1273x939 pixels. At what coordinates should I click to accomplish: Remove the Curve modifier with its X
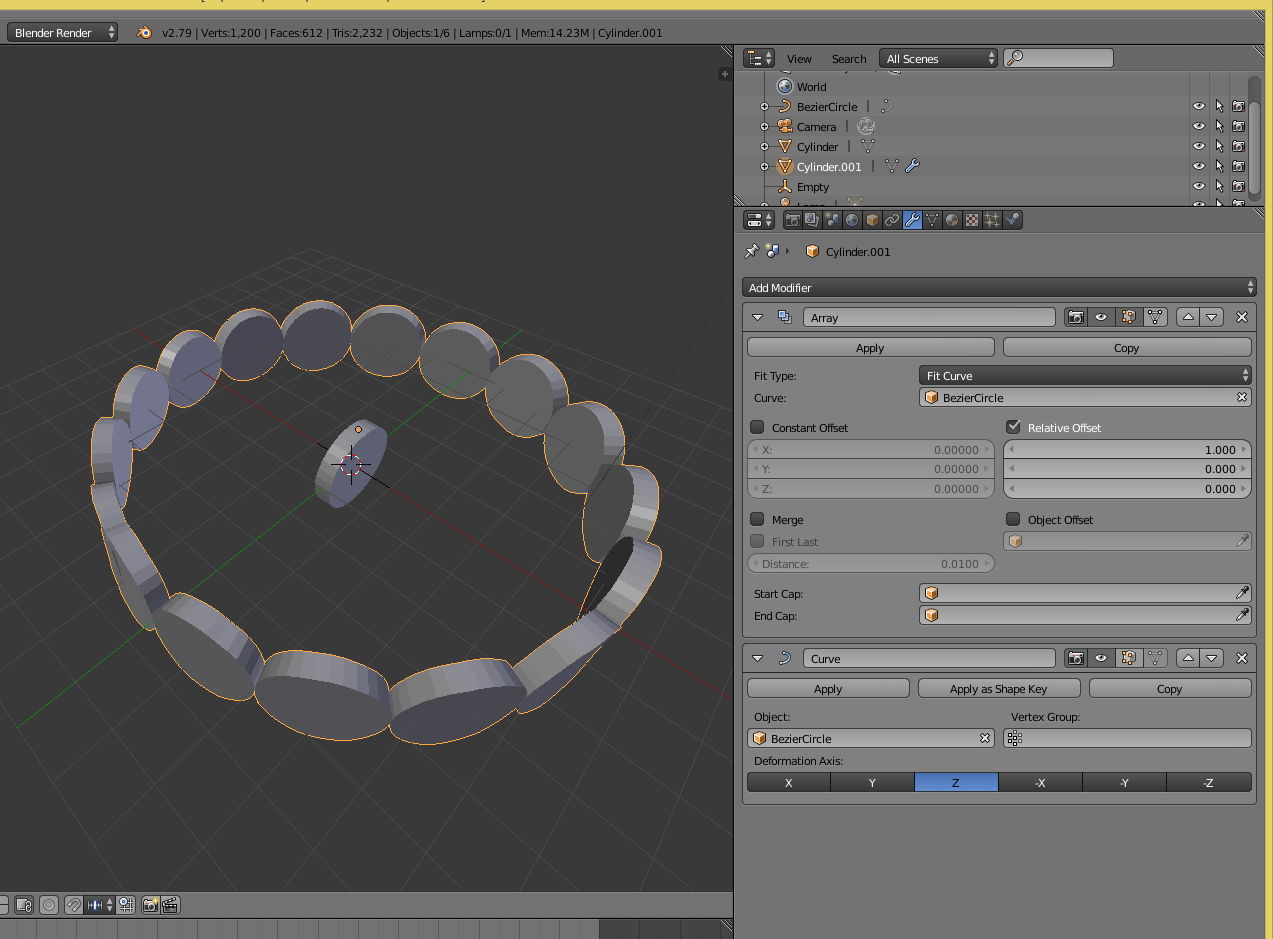coord(1242,658)
